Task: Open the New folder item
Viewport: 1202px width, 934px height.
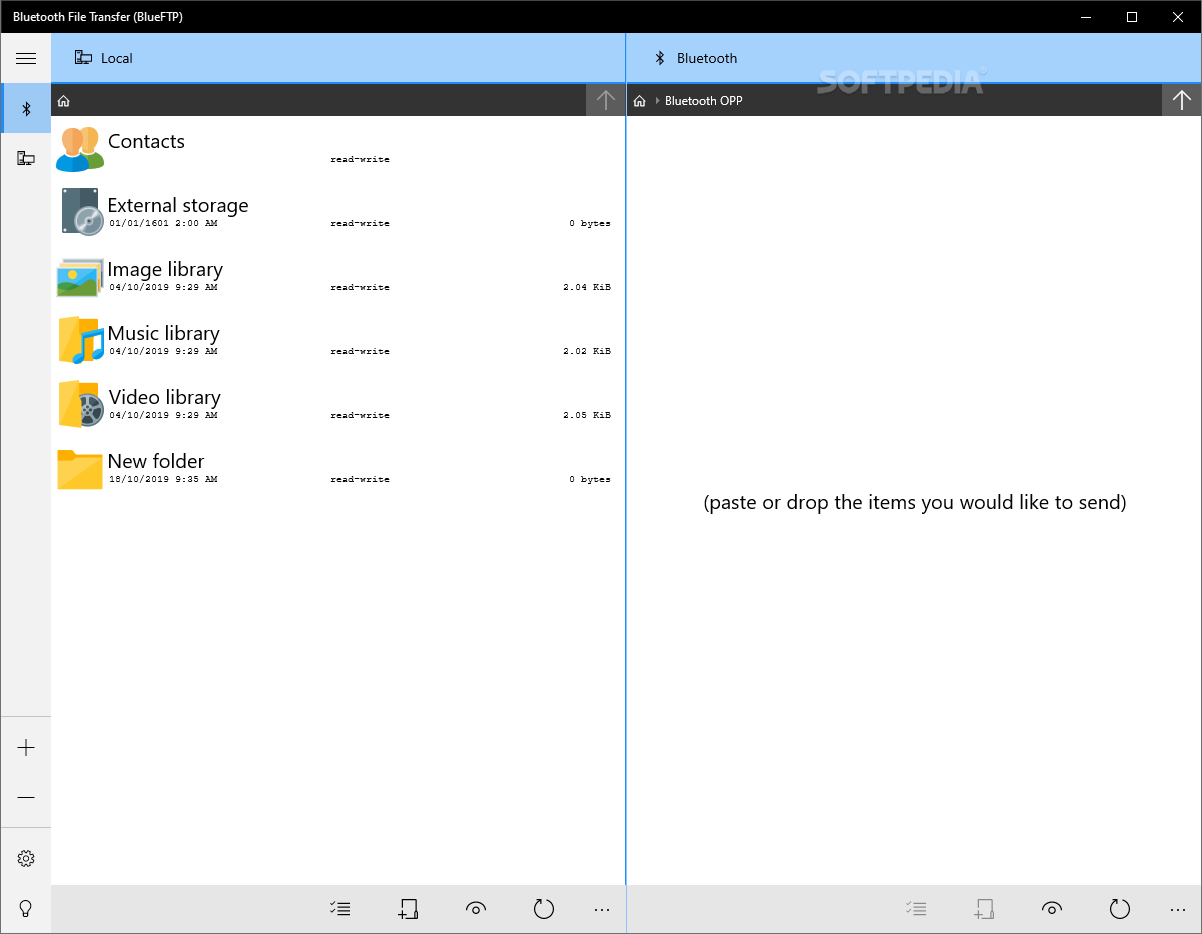Action: pos(338,468)
